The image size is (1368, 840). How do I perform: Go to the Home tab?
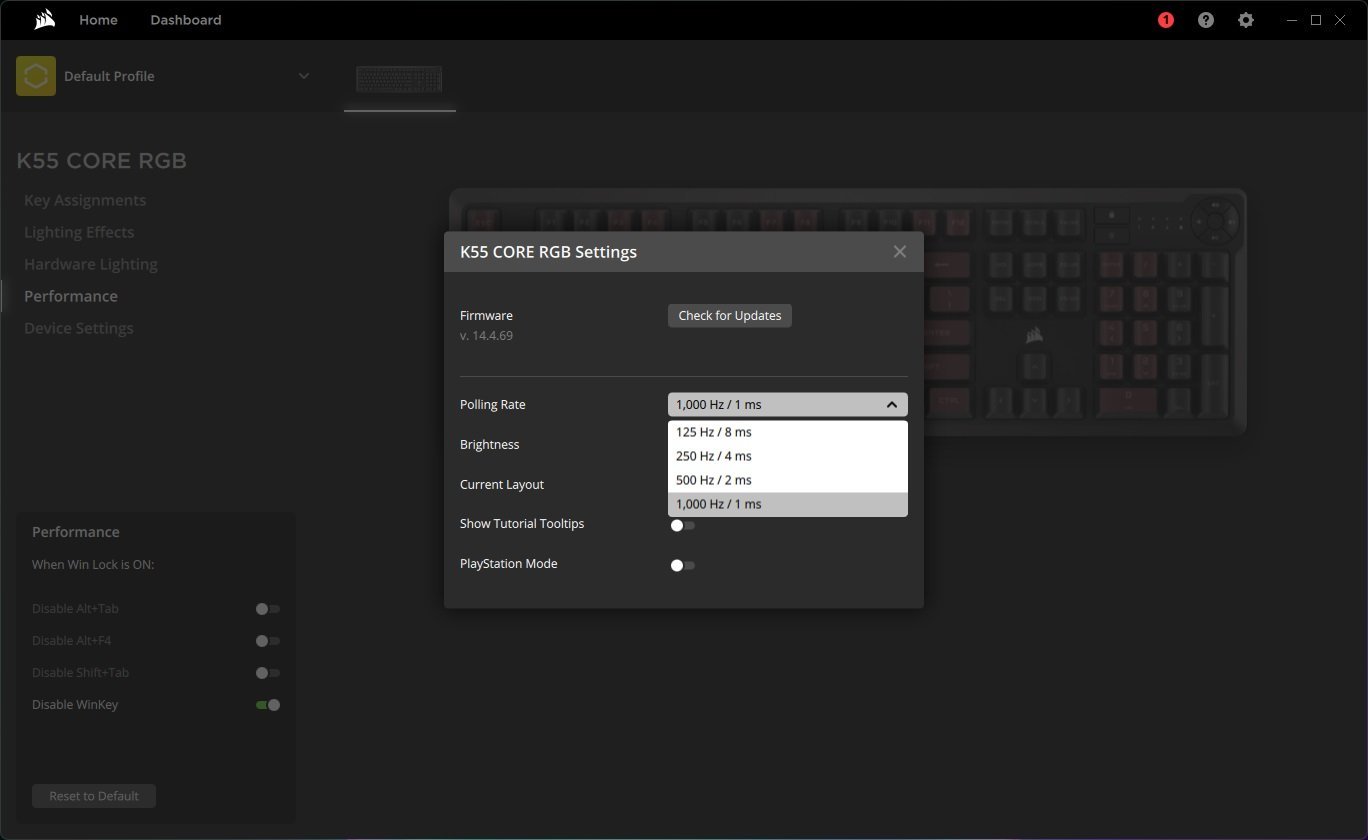(x=98, y=20)
